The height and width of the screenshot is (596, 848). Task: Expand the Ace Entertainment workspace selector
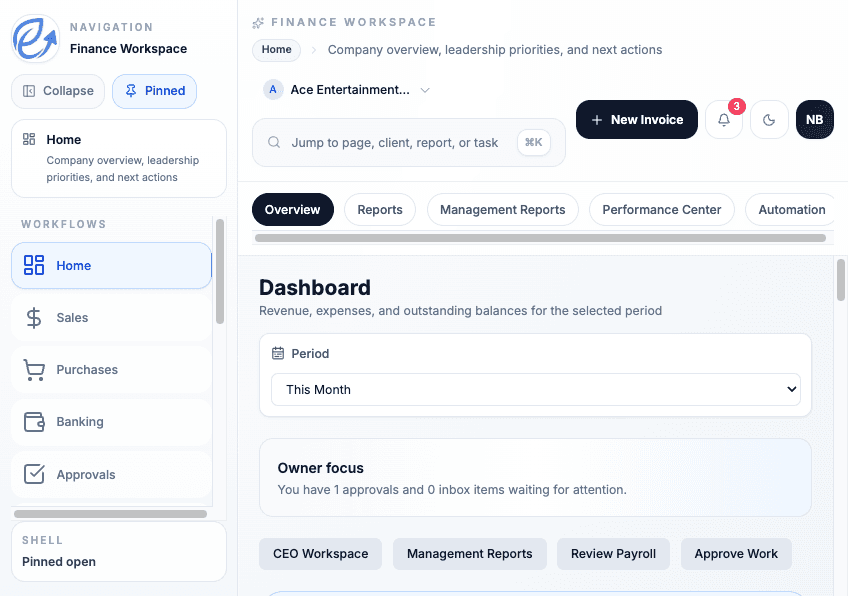425,89
